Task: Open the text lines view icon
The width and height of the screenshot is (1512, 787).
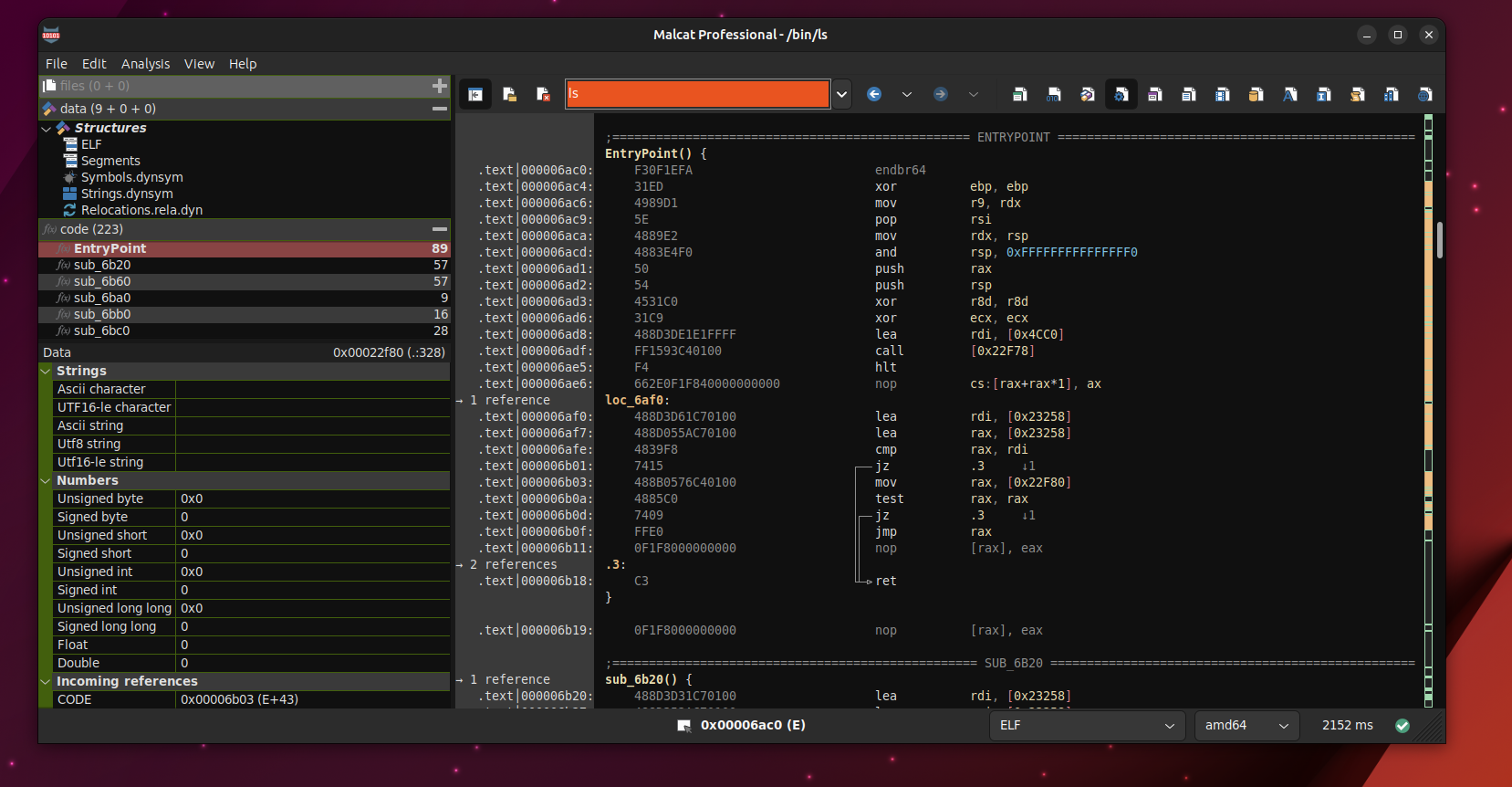Action: (1189, 94)
